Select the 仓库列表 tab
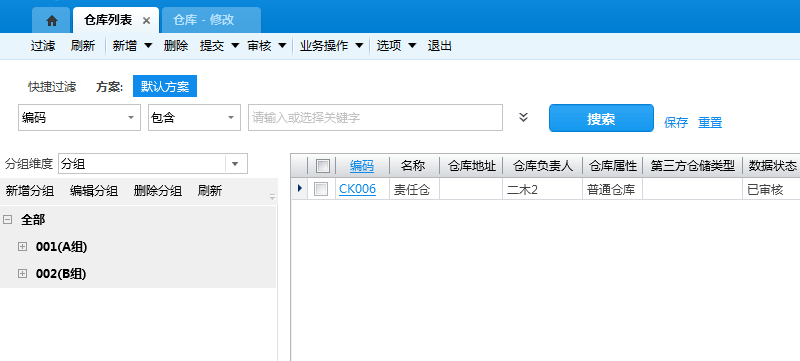Screen dimensions: 800x361 click(108, 20)
